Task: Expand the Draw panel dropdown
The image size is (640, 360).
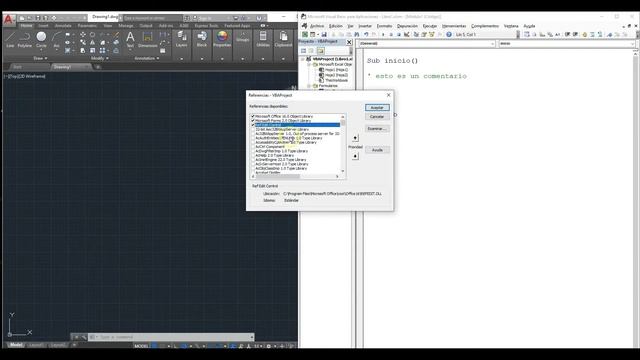Action: tap(40, 58)
